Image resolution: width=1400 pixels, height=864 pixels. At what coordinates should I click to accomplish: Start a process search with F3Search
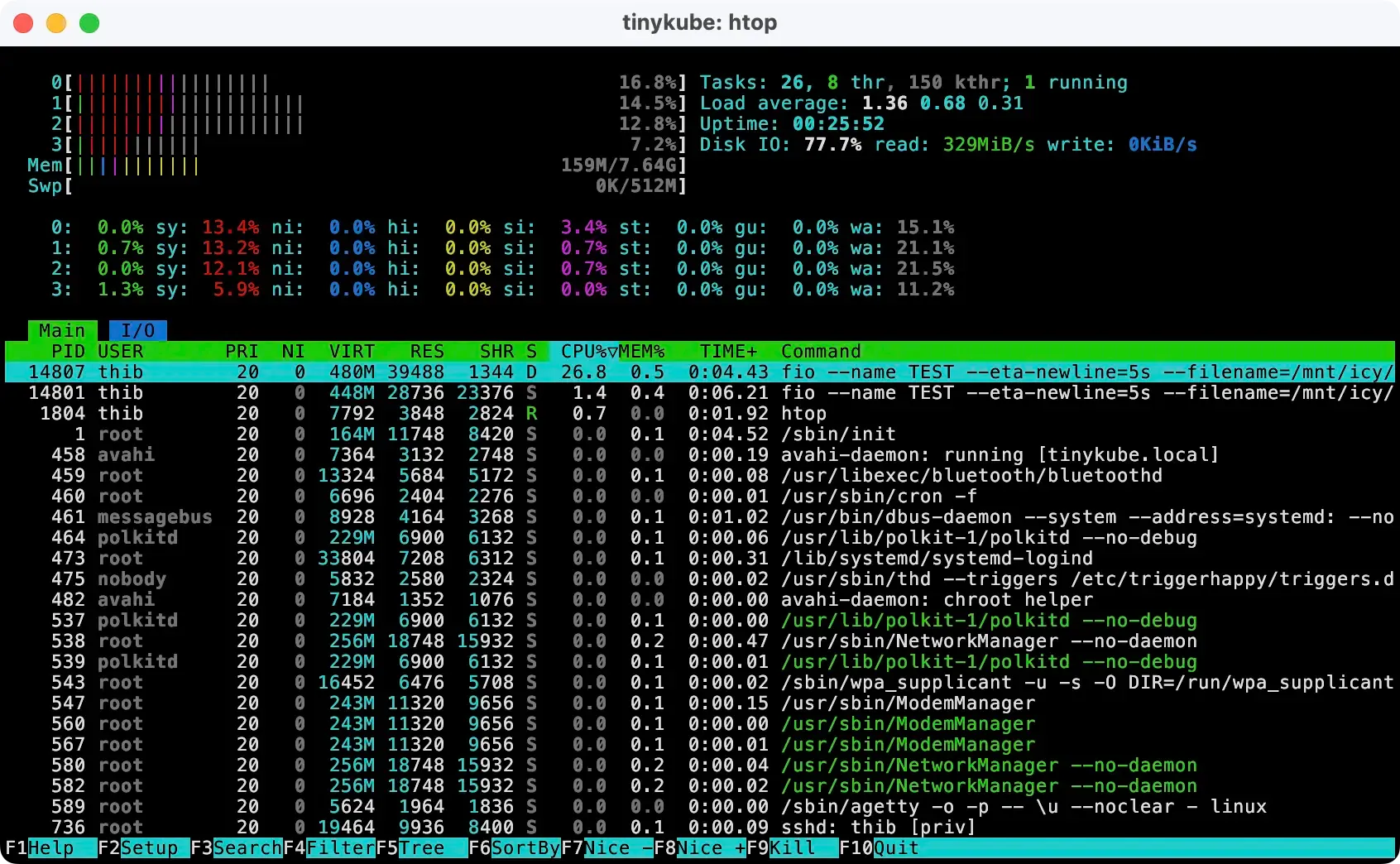pyautogui.click(x=237, y=848)
